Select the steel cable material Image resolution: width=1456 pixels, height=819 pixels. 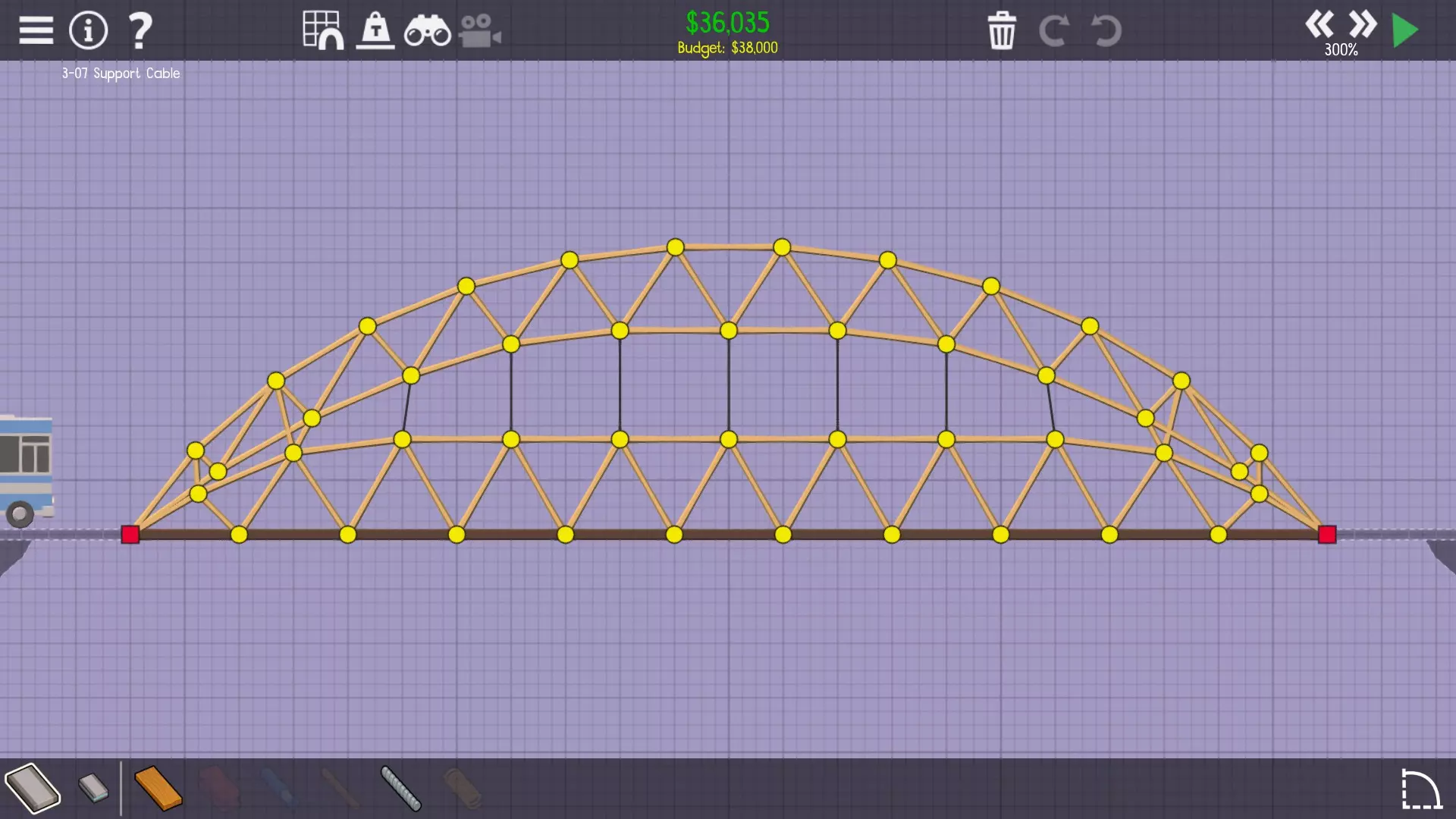pos(400,789)
